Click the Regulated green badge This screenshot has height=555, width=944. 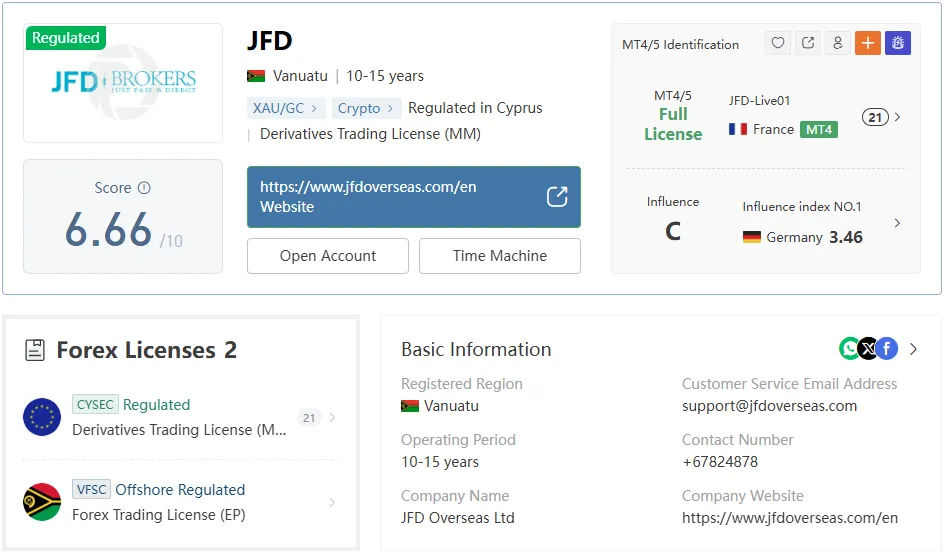tap(66, 38)
